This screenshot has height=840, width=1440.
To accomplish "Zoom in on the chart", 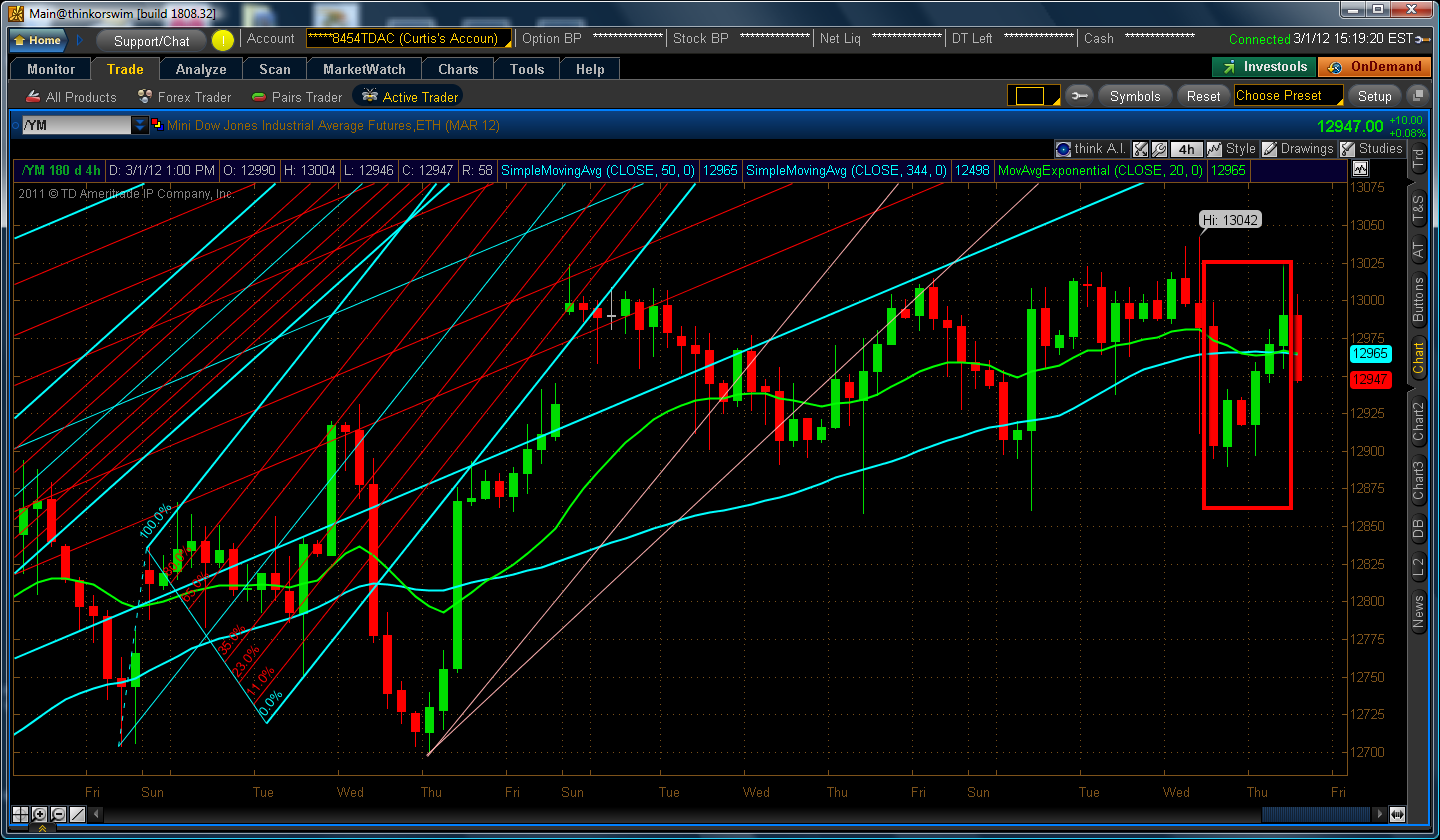I will 40,814.
